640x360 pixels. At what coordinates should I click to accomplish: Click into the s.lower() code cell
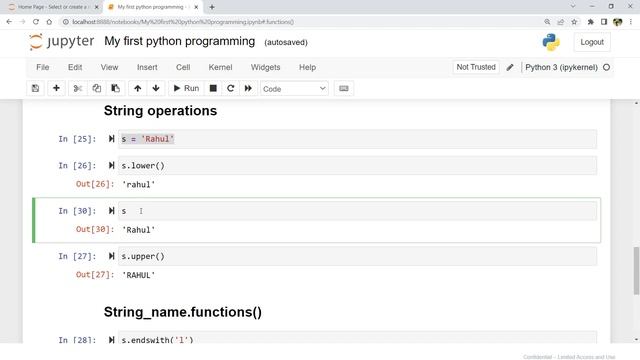(x=357, y=166)
